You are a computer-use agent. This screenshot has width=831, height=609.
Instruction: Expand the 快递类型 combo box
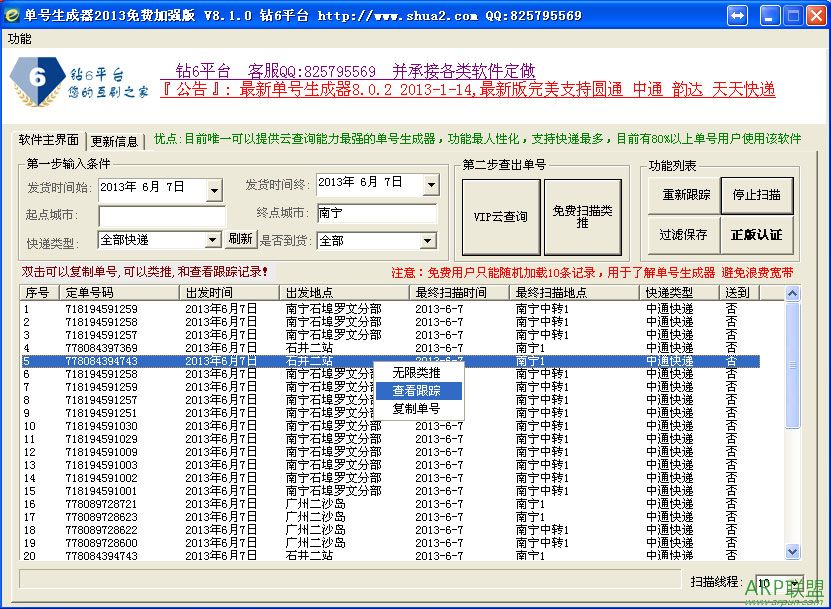click(212, 240)
